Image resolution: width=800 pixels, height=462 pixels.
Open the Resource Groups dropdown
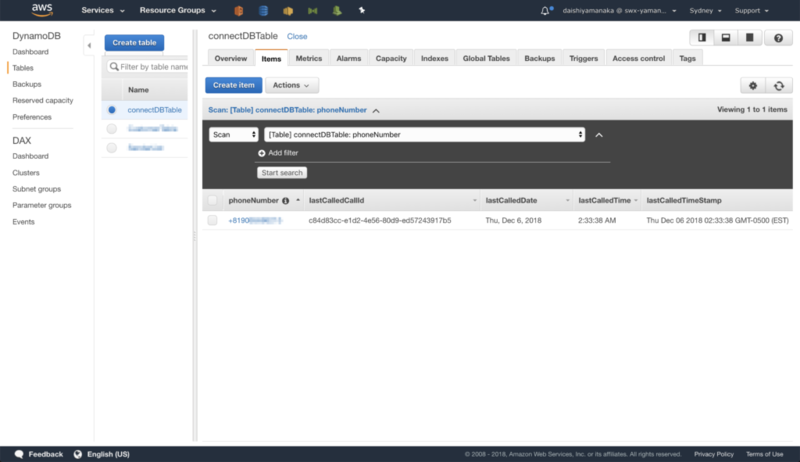[x=178, y=10]
